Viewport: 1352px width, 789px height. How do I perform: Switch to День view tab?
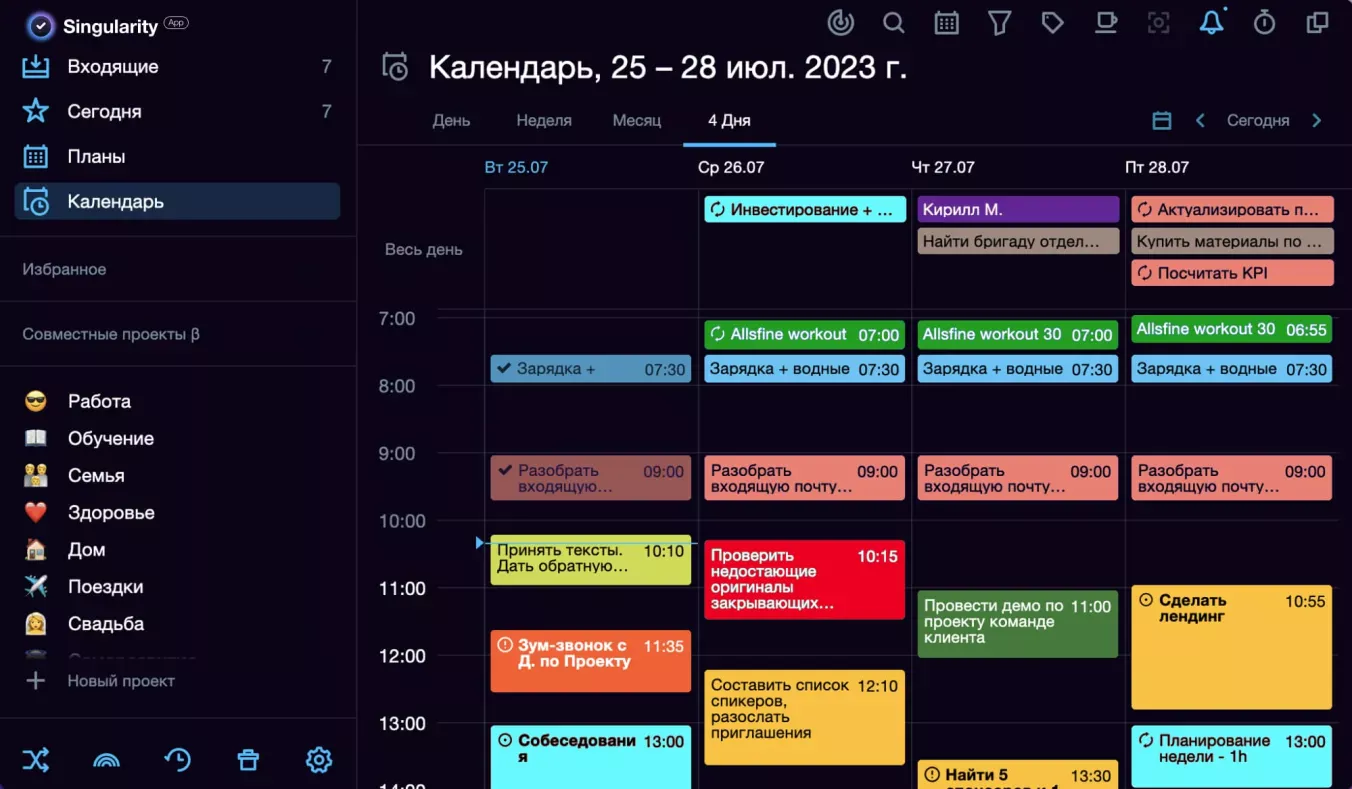click(x=451, y=120)
